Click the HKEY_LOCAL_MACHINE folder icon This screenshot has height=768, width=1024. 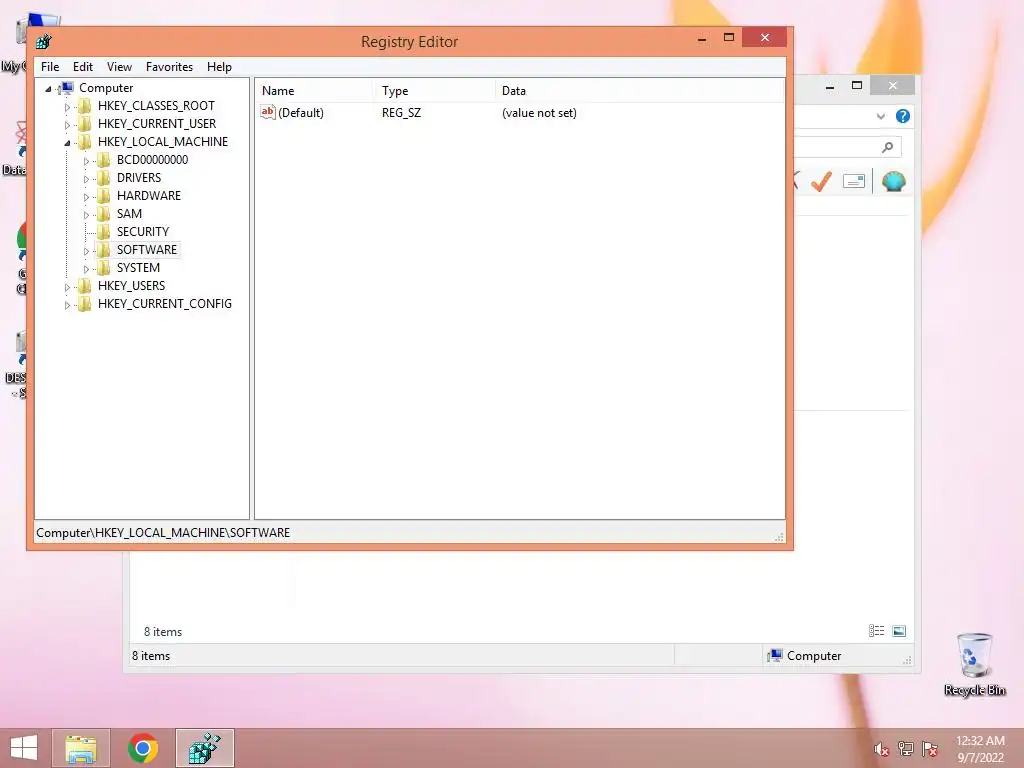tap(84, 142)
